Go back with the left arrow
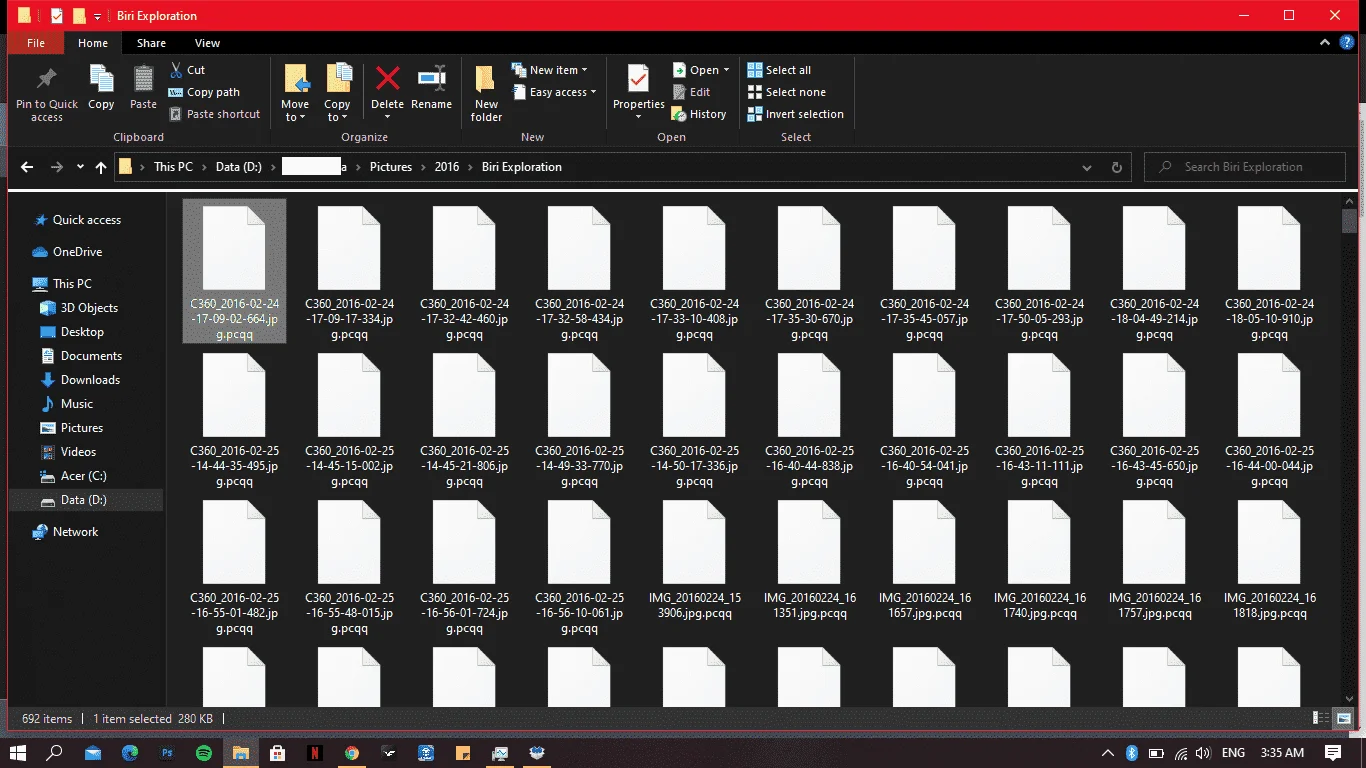Screen dimensions: 1366x768 click(27, 167)
